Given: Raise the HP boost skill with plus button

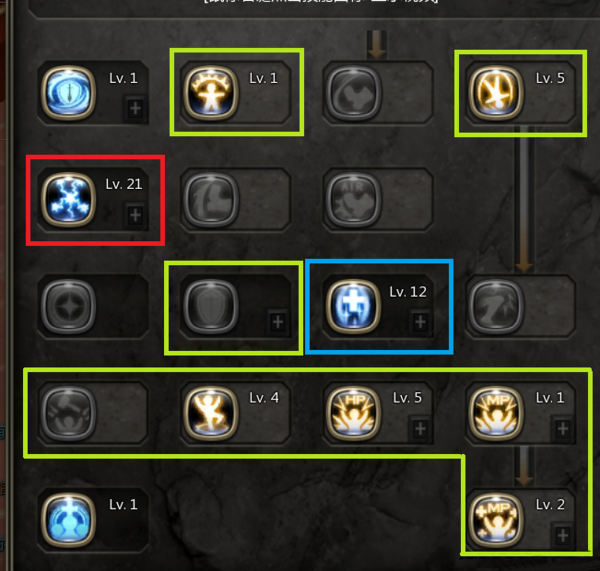Looking at the screenshot, I should (420, 429).
